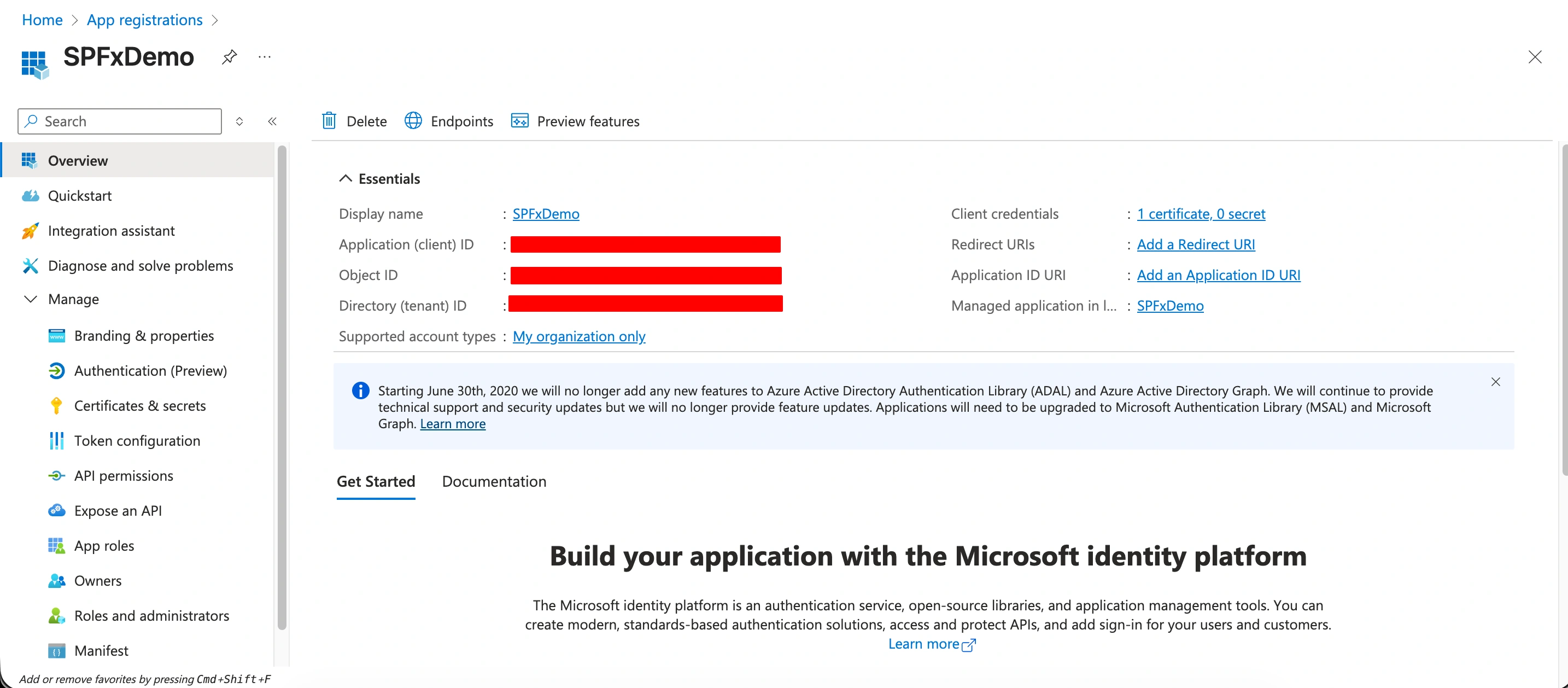Click the Overview label in sidebar
The height and width of the screenshot is (688, 1568).
78,161
